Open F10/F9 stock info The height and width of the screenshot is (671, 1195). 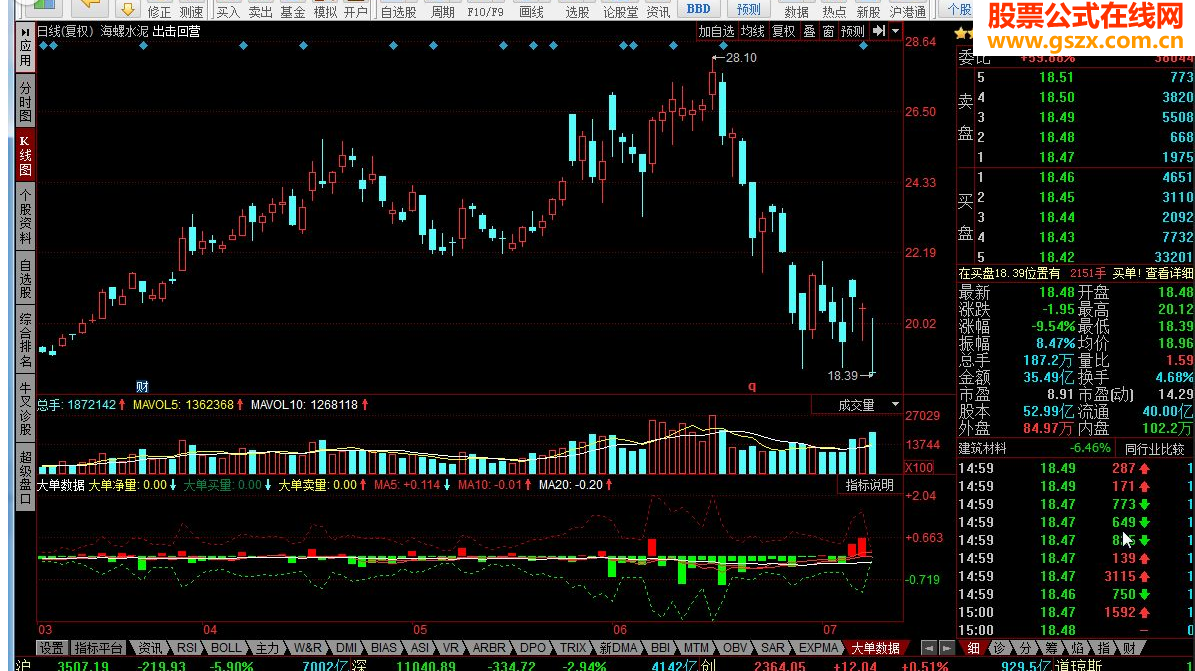485,11
